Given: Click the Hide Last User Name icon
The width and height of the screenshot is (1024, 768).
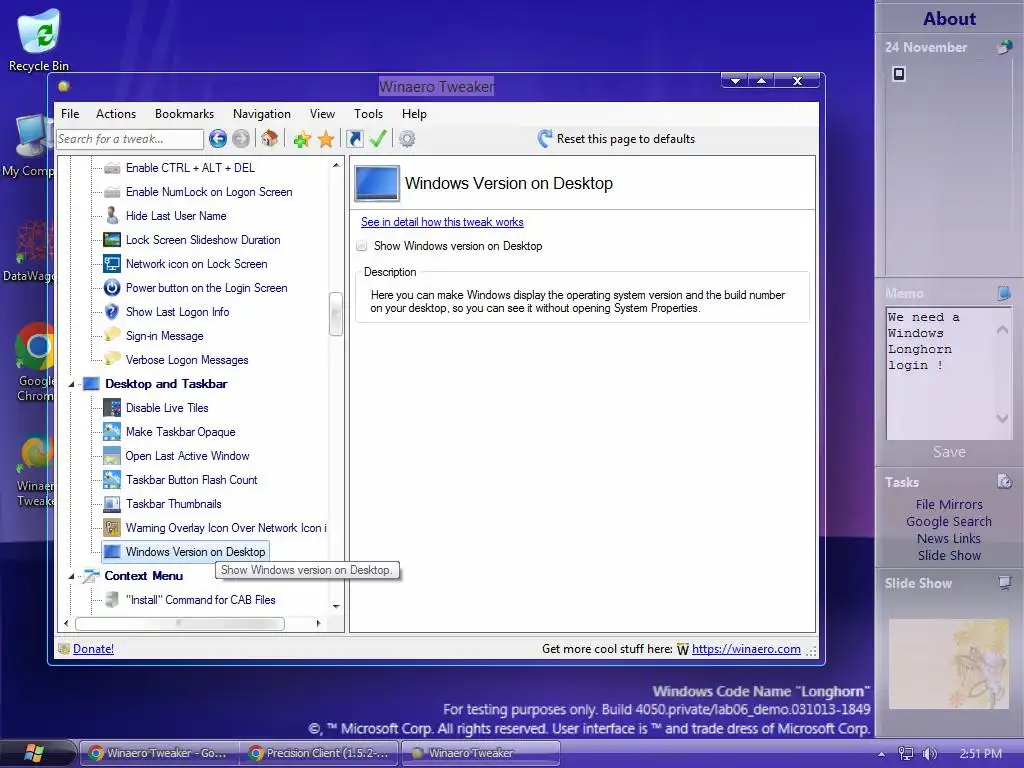Looking at the screenshot, I should coord(112,216).
